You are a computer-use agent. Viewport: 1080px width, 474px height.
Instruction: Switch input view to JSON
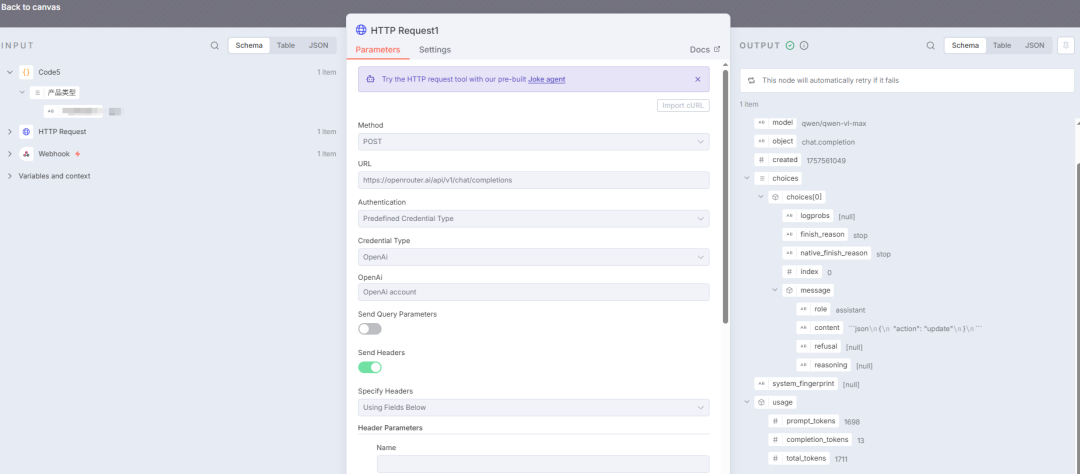(x=318, y=45)
